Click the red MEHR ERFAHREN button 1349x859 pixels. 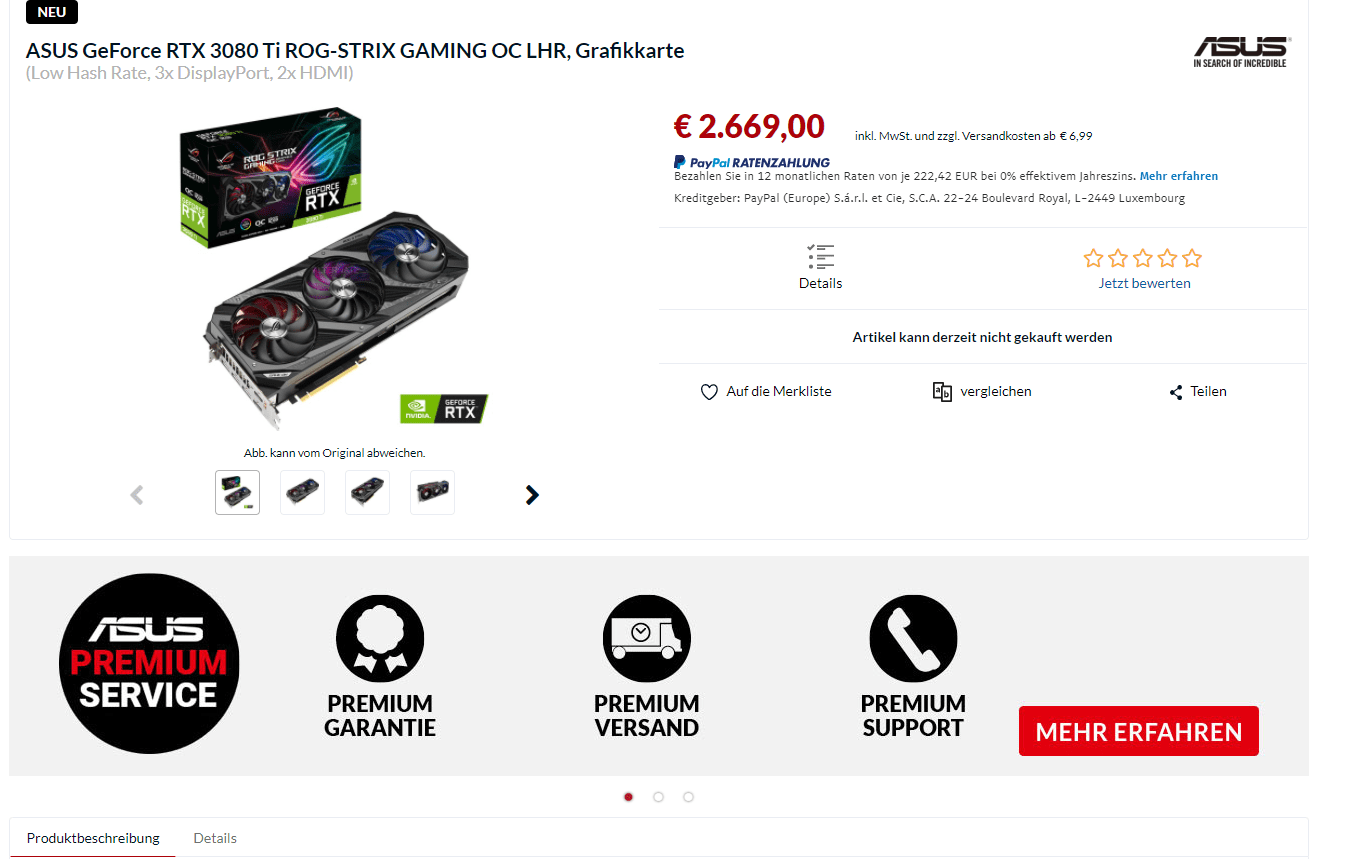tap(1139, 731)
